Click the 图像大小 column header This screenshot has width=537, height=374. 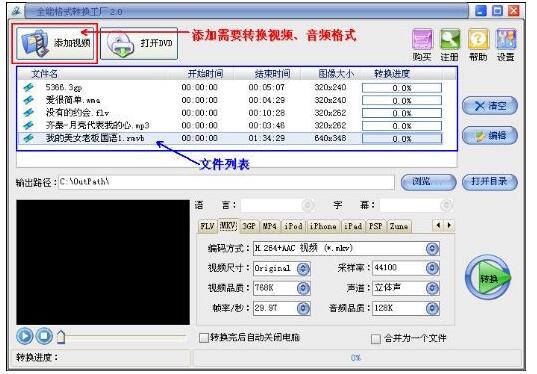pos(336,74)
